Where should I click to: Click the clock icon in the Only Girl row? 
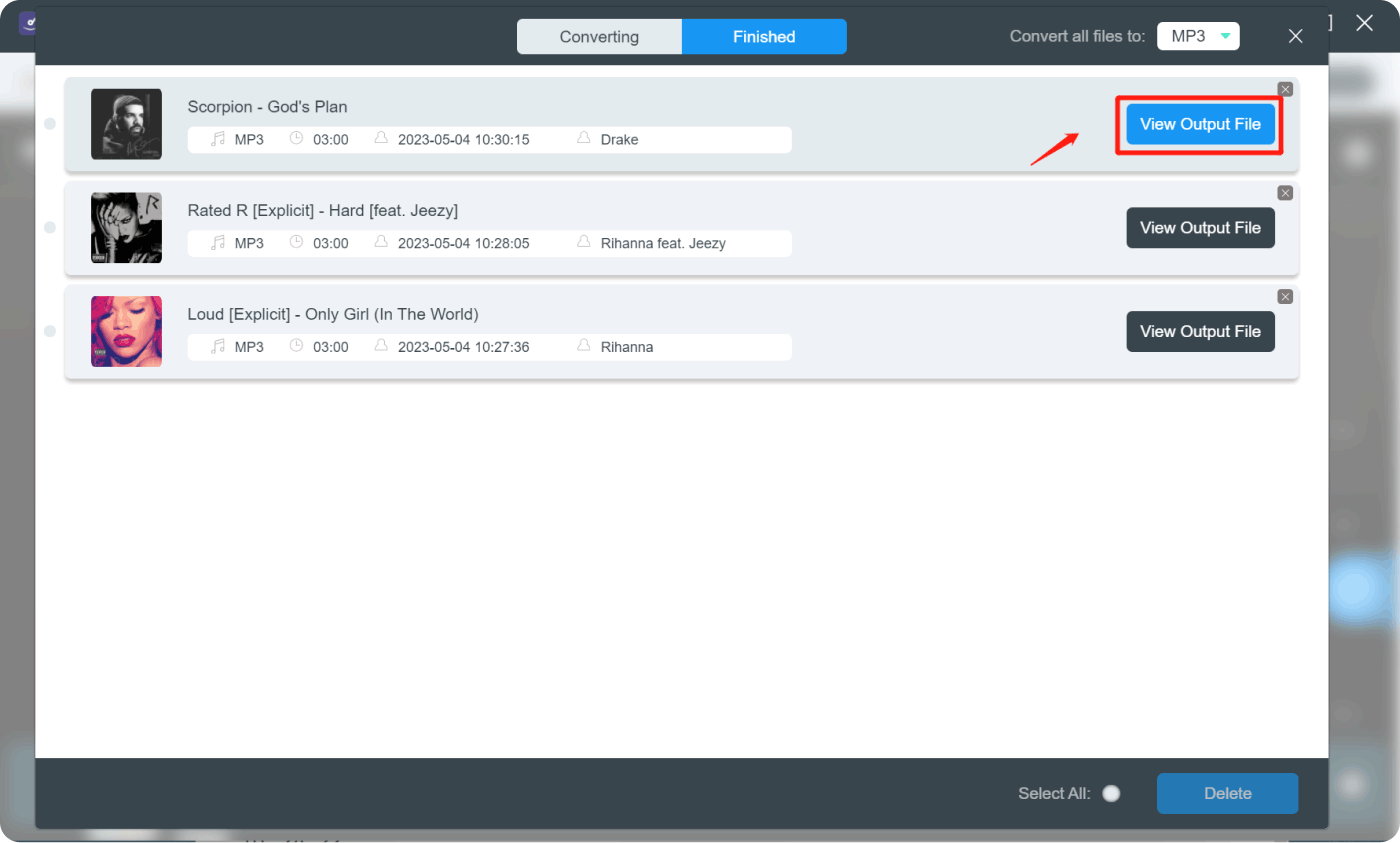click(296, 346)
